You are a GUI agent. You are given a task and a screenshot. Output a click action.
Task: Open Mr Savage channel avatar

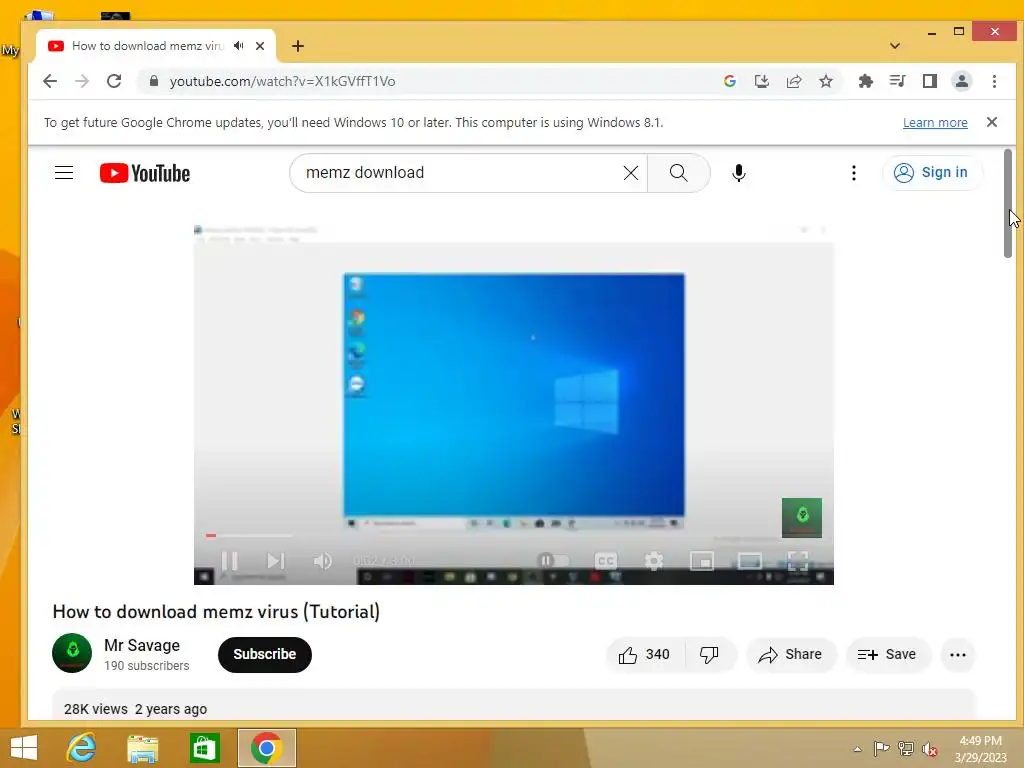point(72,653)
